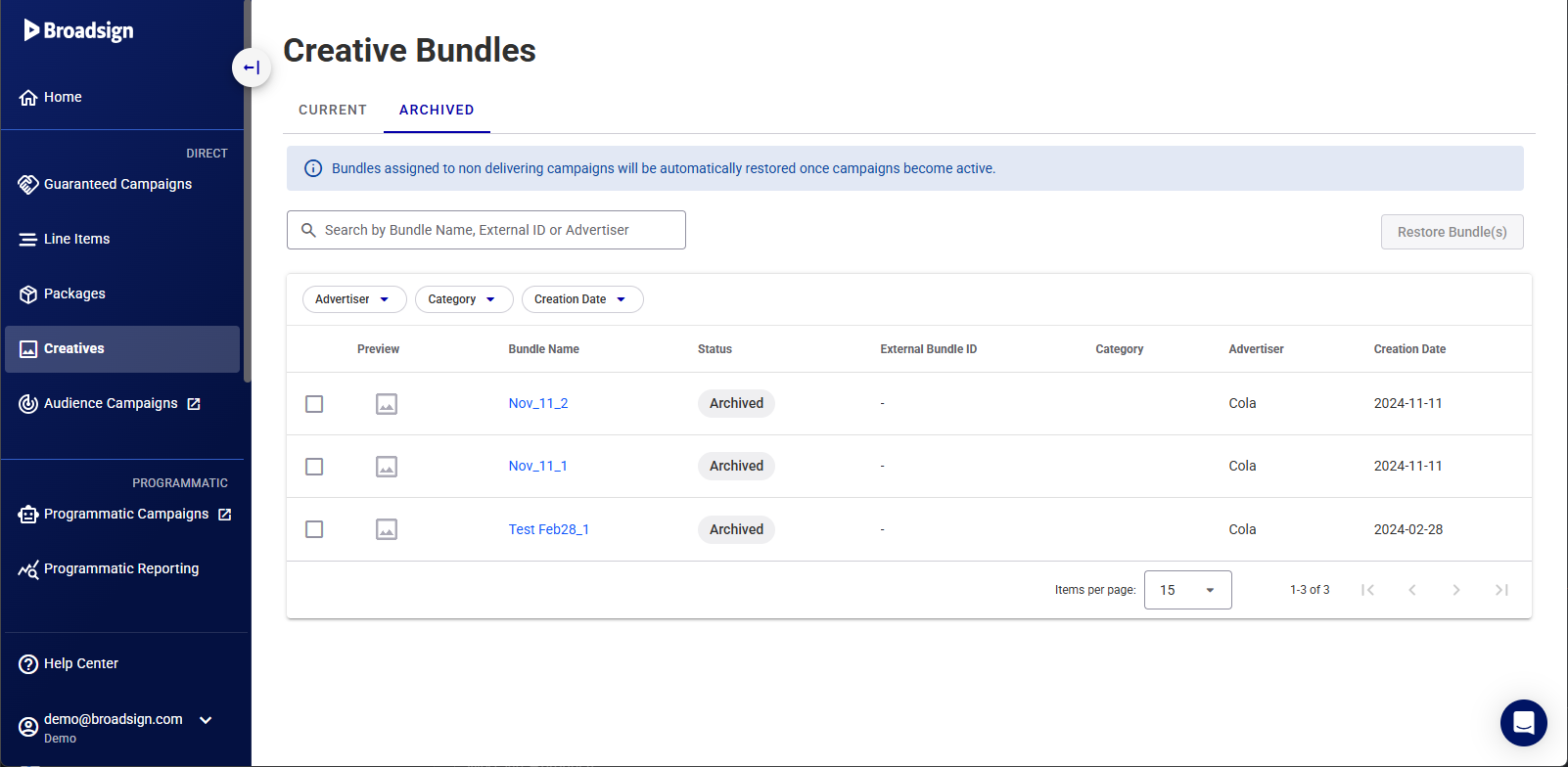Expand the Advertiser filter dropdown
Viewport: 1568px width, 767px height.
(353, 299)
